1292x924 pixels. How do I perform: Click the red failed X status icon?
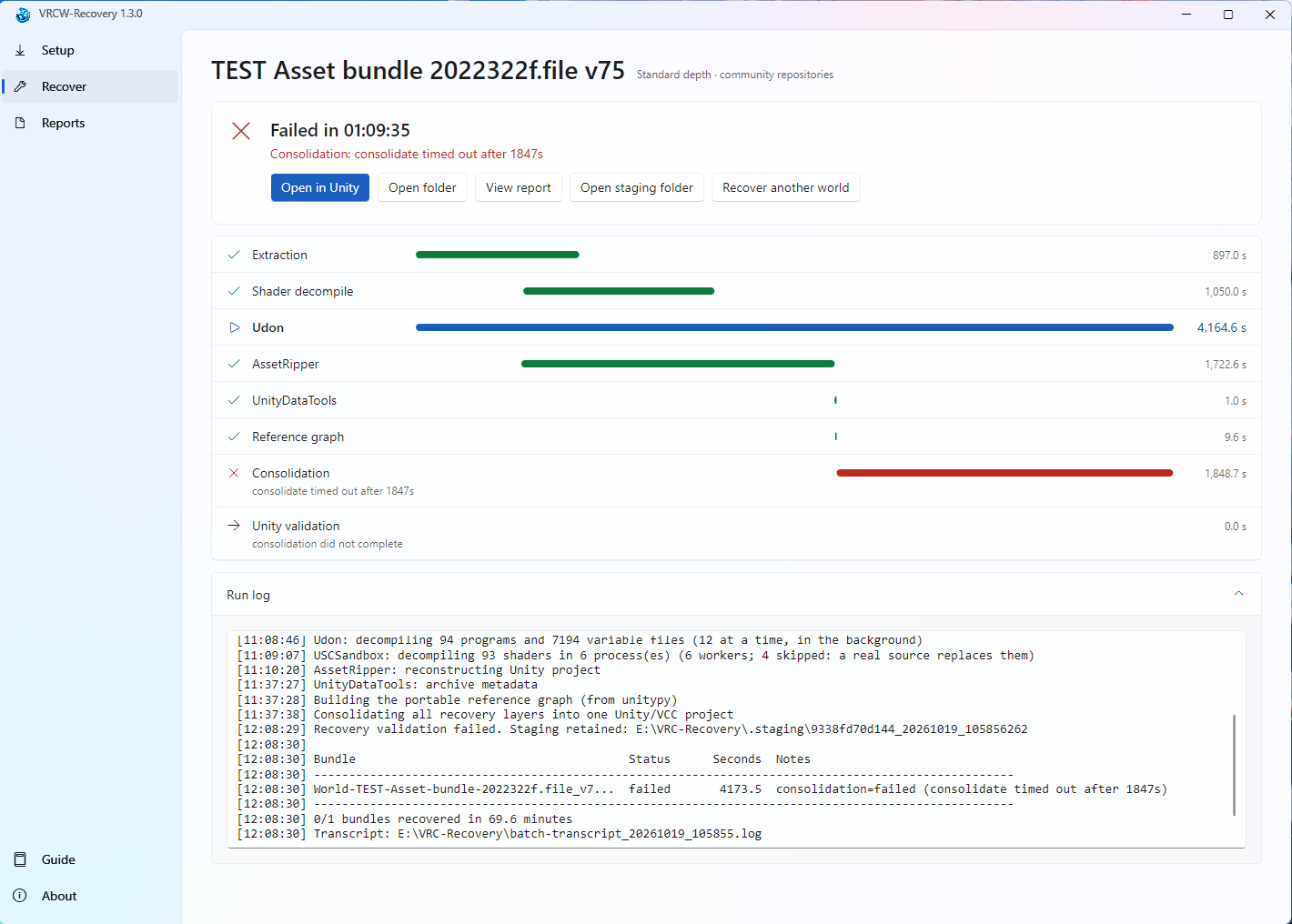point(241,131)
